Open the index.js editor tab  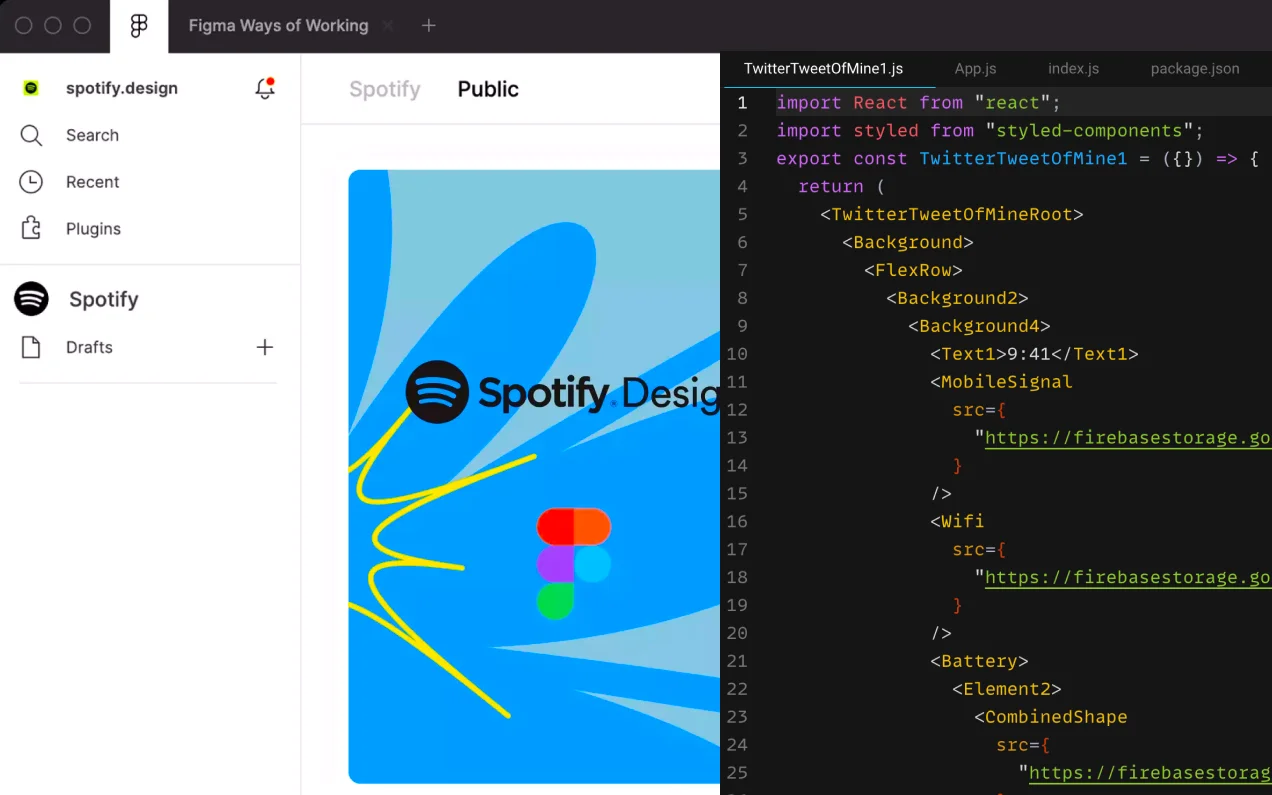(x=1073, y=69)
